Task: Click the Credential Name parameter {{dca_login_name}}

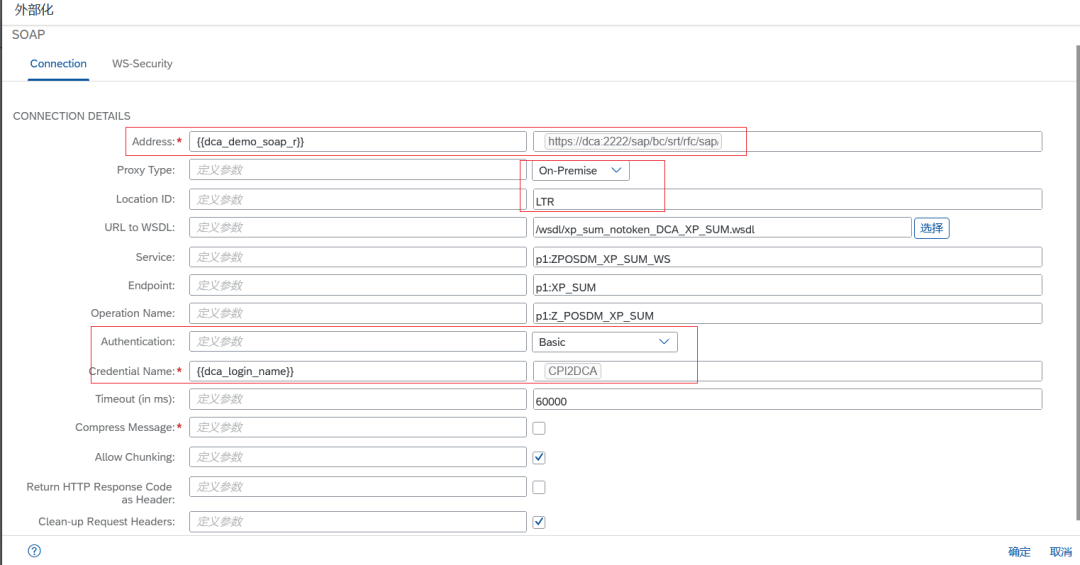Action: tap(357, 371)
